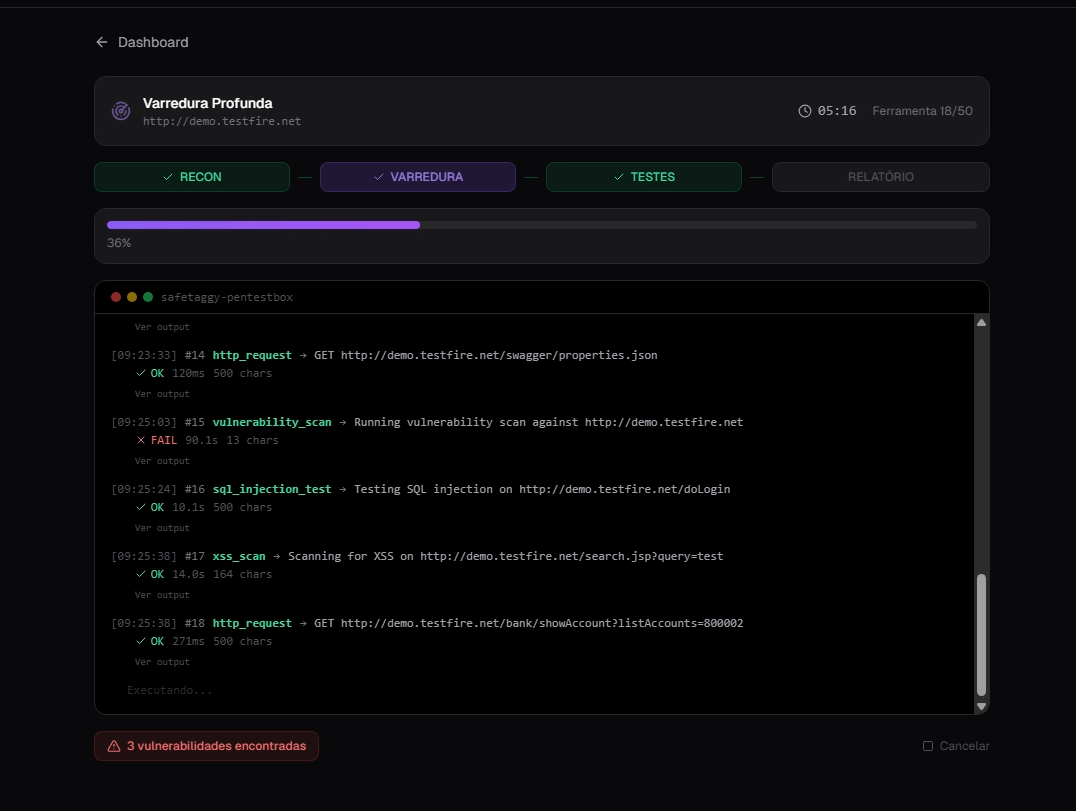Click the Executando... status line
The width and height of the screenshot is (1076, 811).
169,690
